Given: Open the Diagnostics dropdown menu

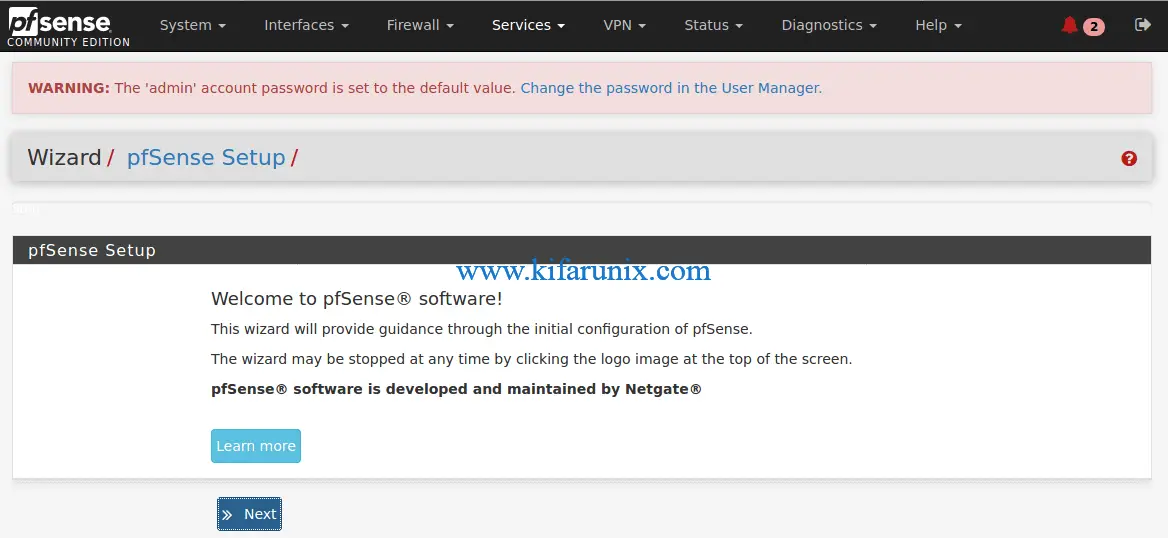Looking at the screenshot, I should point(829,25).
